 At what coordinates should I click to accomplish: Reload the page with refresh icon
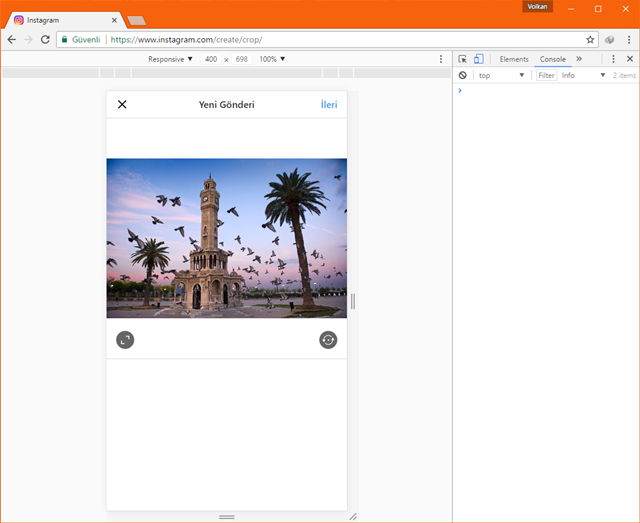[45, 39]
